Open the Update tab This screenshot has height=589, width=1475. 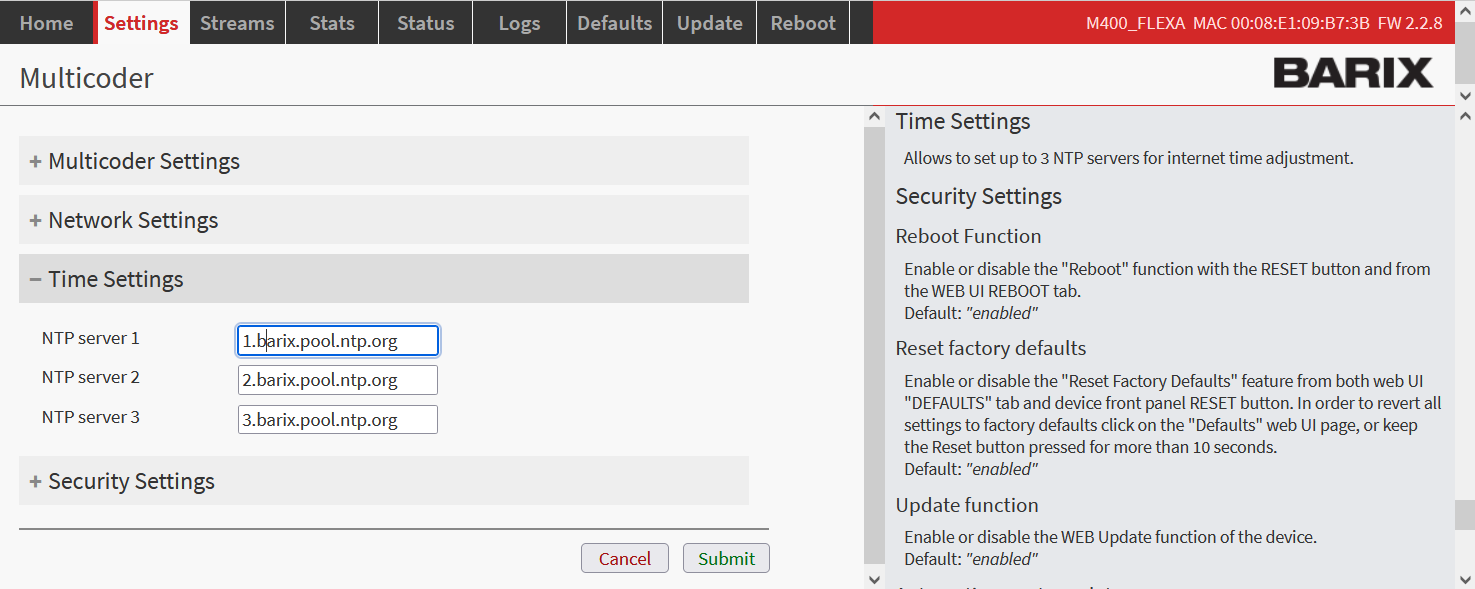(x=709, y=23)
